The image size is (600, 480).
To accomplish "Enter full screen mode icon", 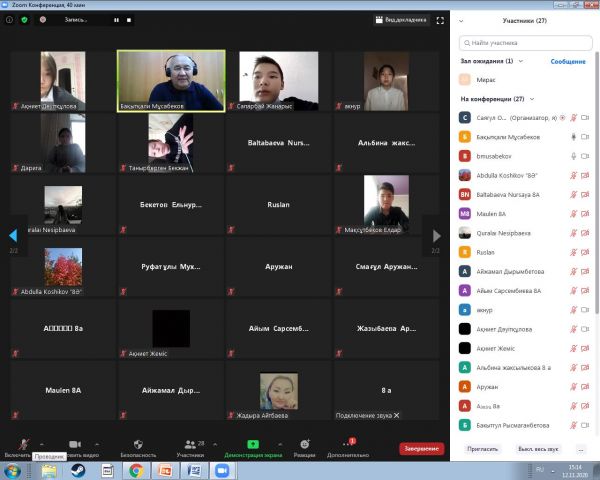I will pyautogui.click(x=440, y=19).
